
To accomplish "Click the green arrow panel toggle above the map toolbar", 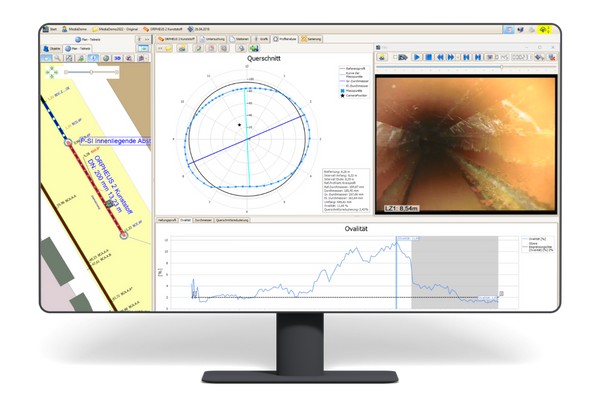I will 143,49.
